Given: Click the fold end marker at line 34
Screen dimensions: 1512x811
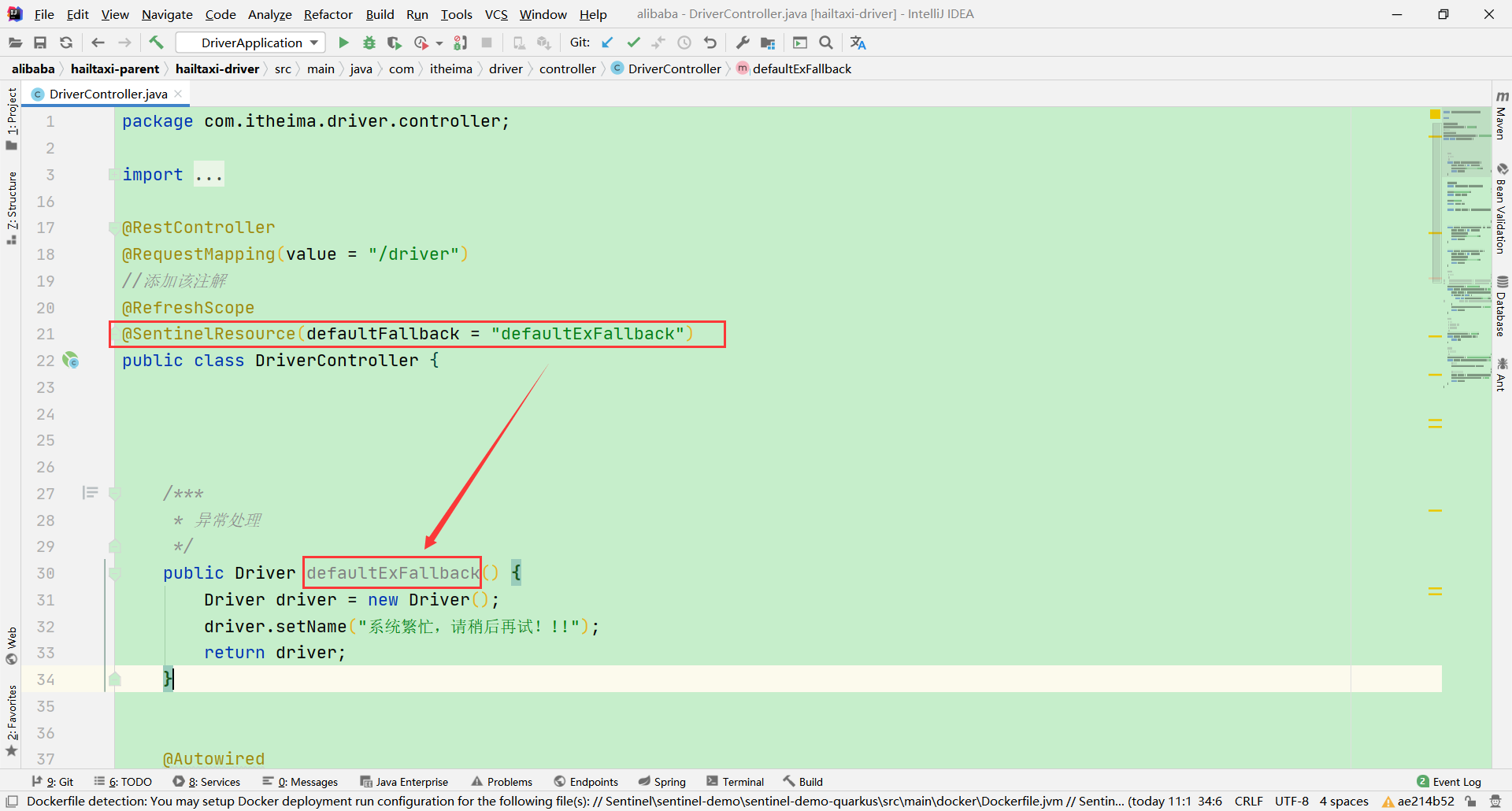Looking at the screenshot, I should pyautogui.click(x=115, y=679).
